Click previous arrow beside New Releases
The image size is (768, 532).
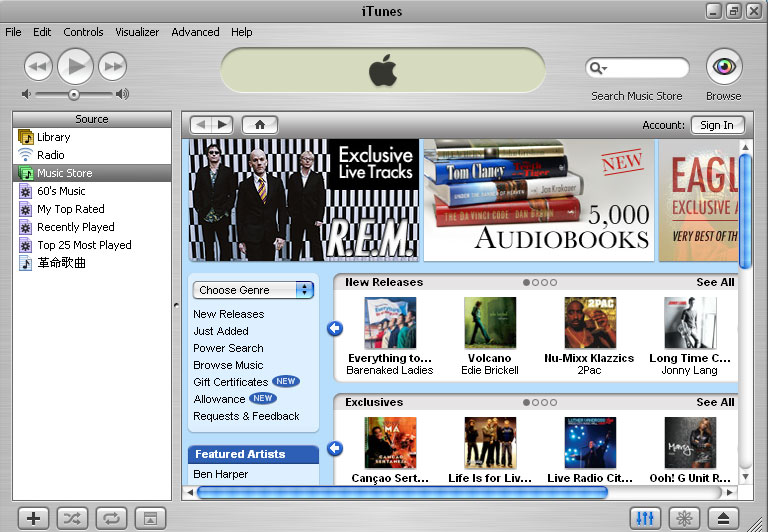[335, 328]
